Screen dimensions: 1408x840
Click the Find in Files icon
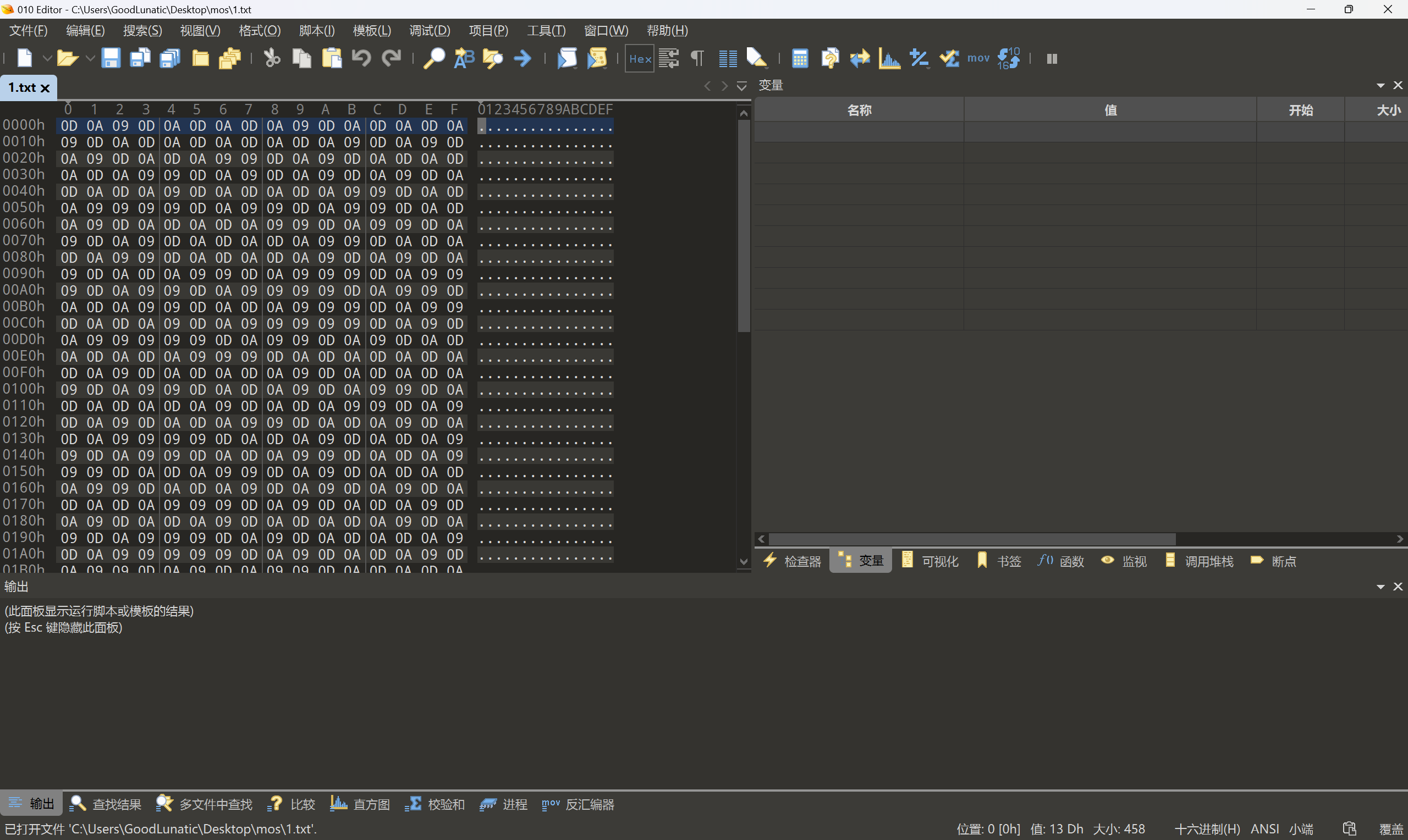point(493,58)
